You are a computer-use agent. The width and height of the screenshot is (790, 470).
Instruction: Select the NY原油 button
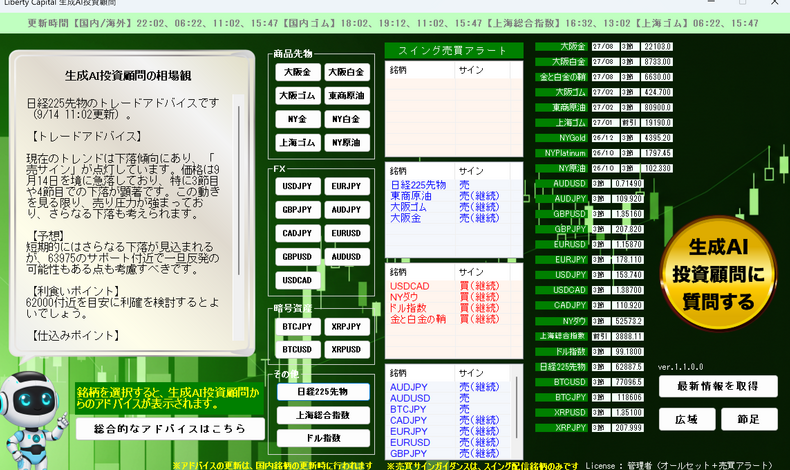[x=347, y=143]
